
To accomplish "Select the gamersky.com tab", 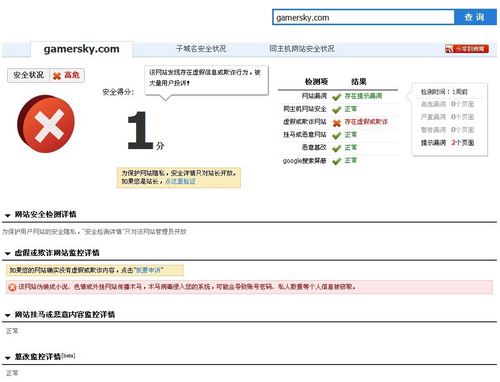I will tap(81, 49).
